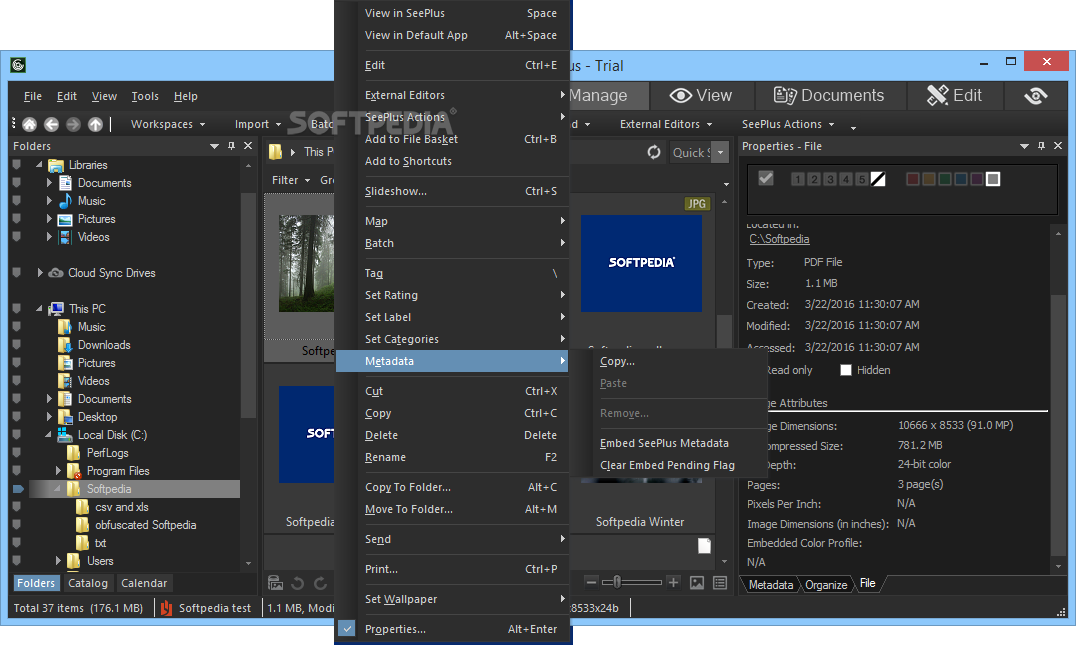Open the SeePlus Actions toolbar dropdown
1076x645 pixels.
pyautogui.click(x=788, y=124)
